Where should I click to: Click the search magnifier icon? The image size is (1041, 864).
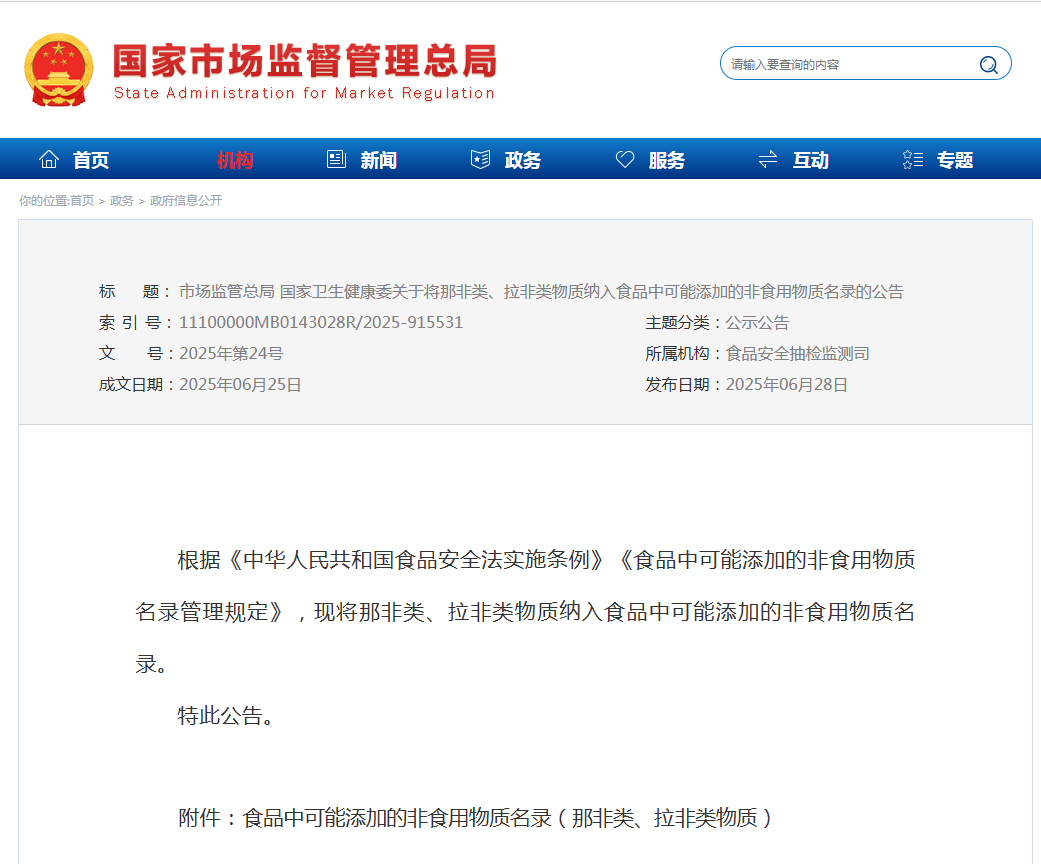coord(988,65)
